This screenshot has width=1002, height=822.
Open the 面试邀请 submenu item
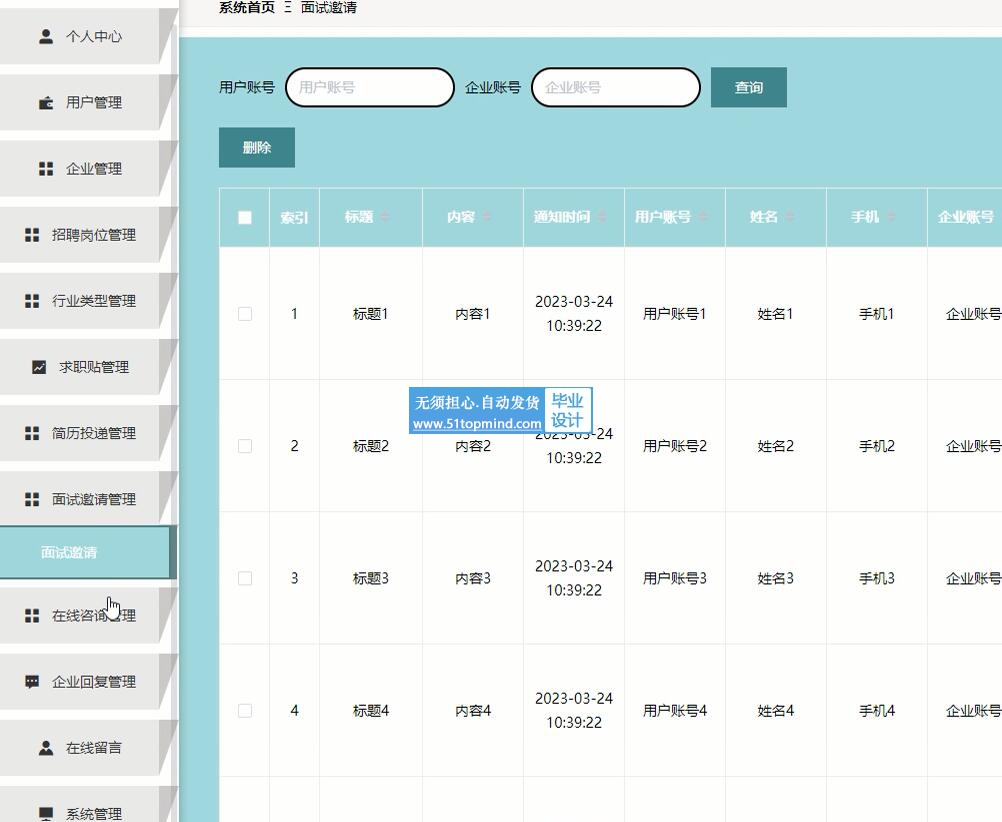click(x=69, y=553)
